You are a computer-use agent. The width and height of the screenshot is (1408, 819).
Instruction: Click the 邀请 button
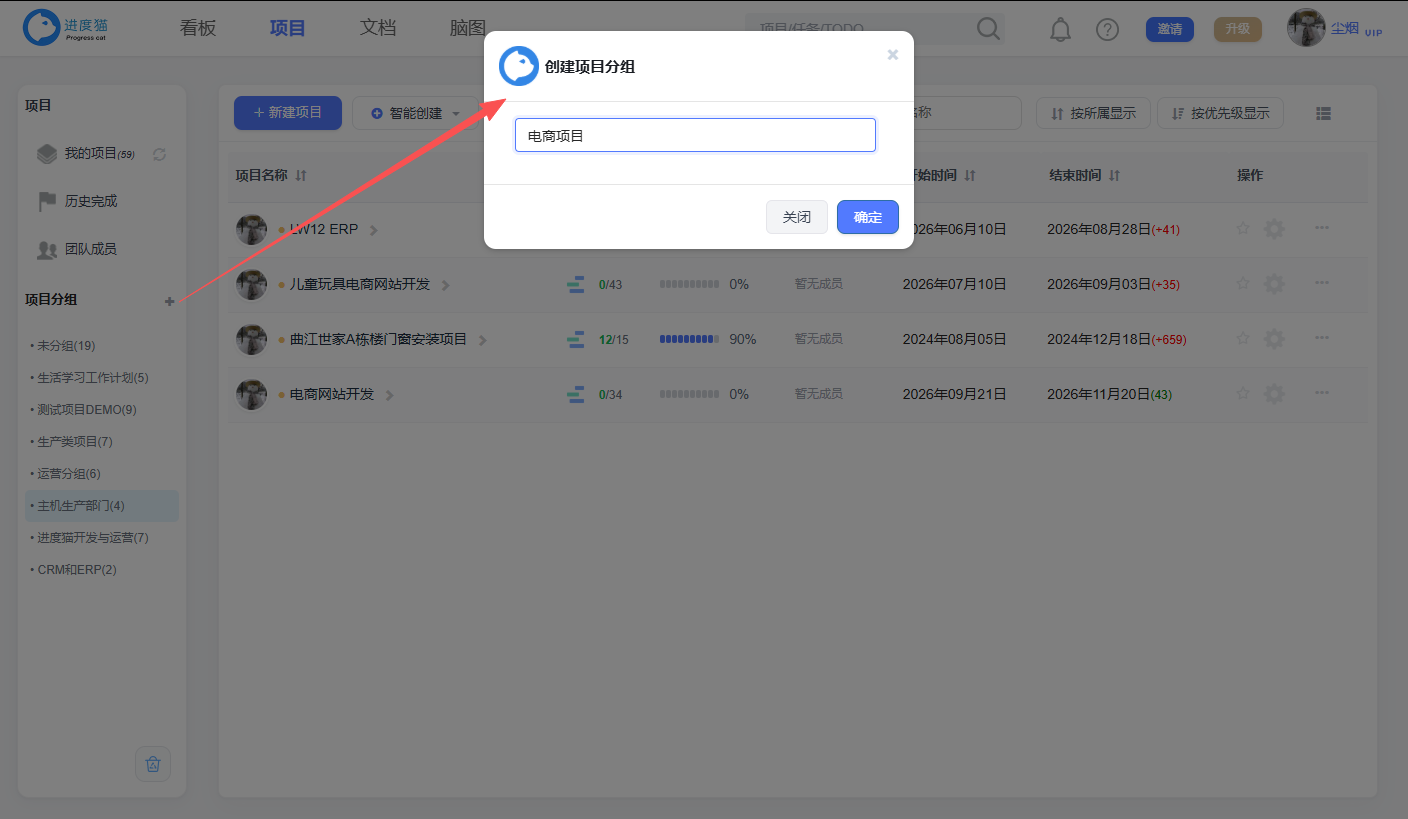tap(1170, 29)
